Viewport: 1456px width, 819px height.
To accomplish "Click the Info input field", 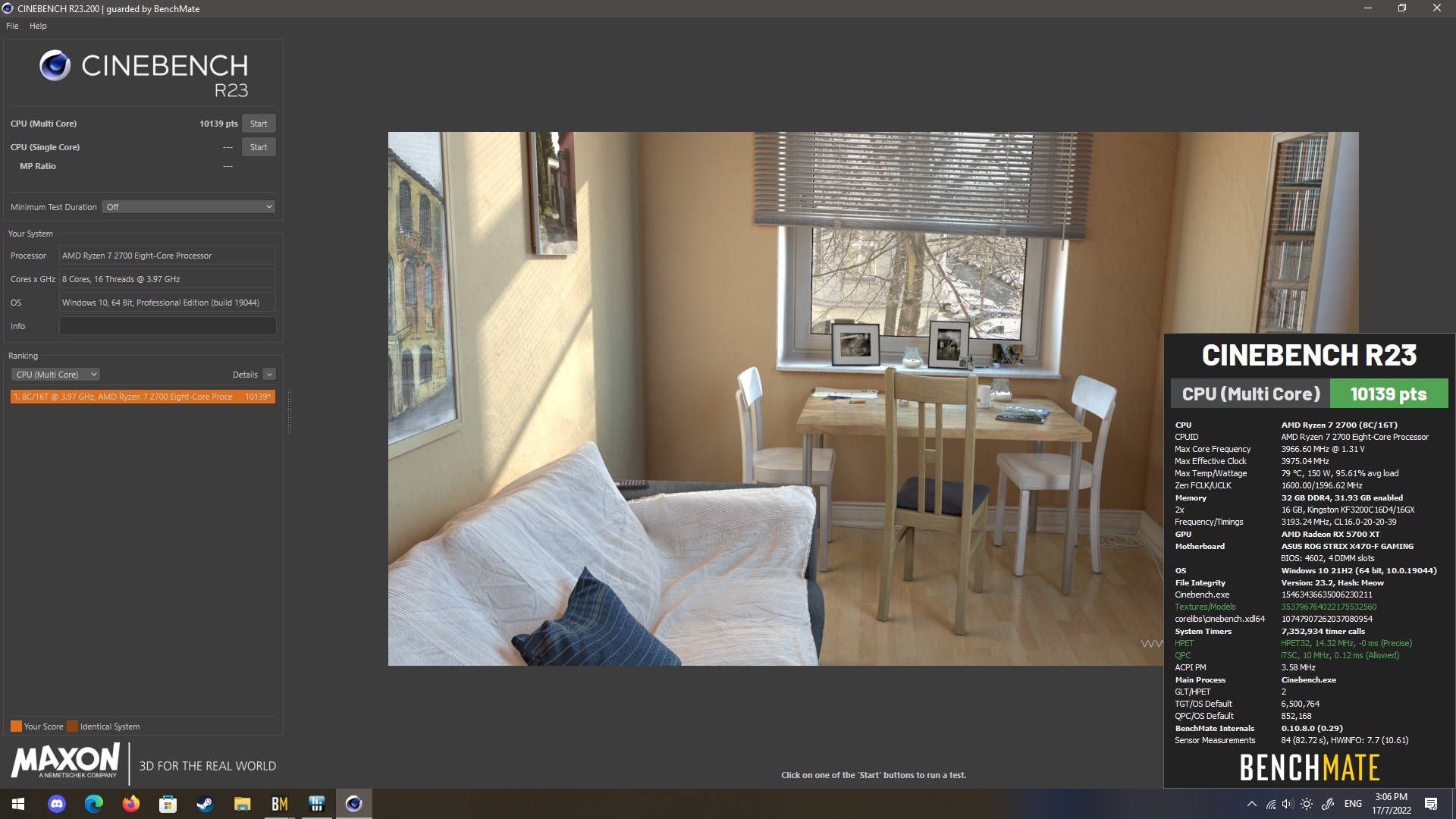I will click(168, 326).
